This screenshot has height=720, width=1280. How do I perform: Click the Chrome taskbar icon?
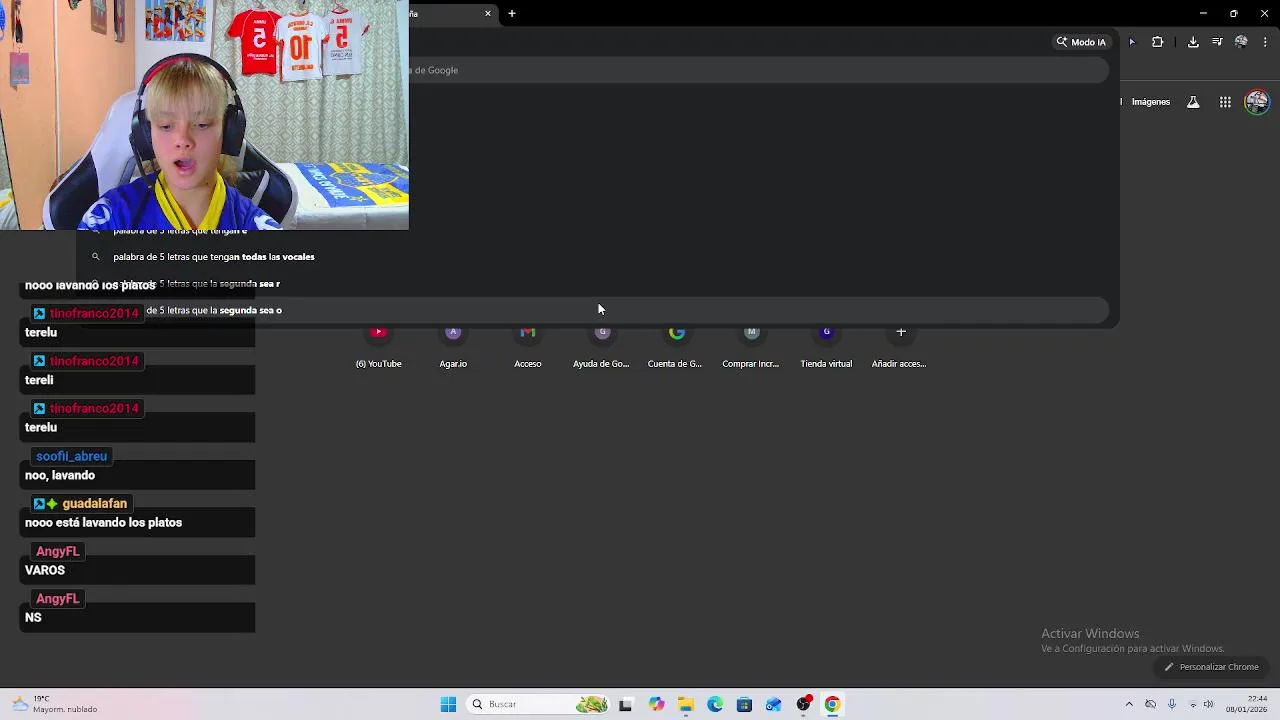[x=832, y=704]
